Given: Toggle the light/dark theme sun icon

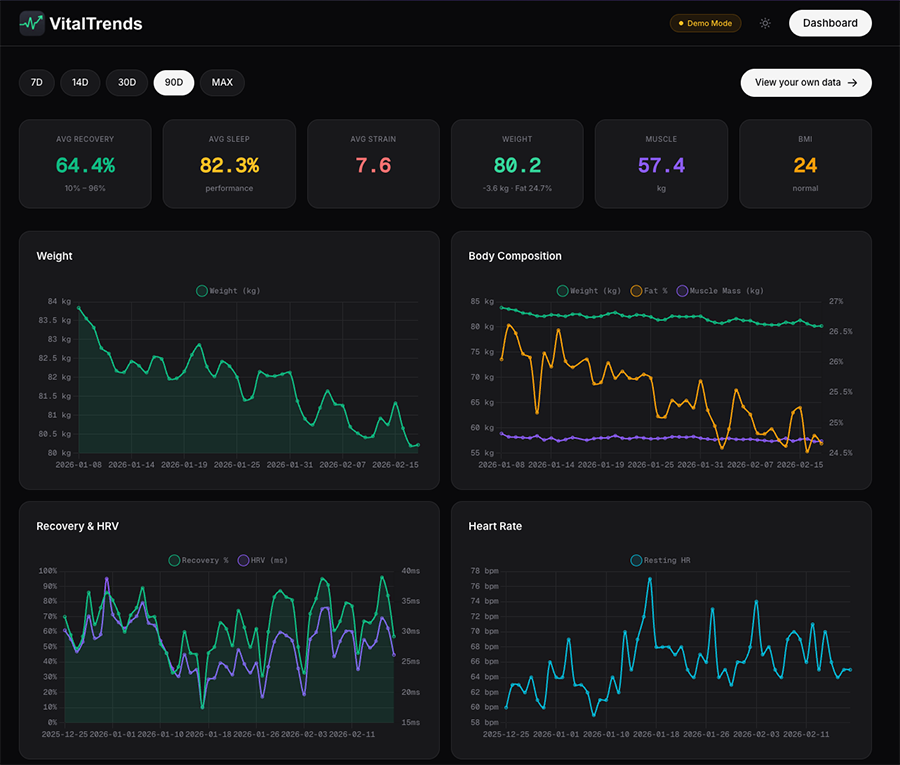Looking at the screenshot, I should [765, 23].
